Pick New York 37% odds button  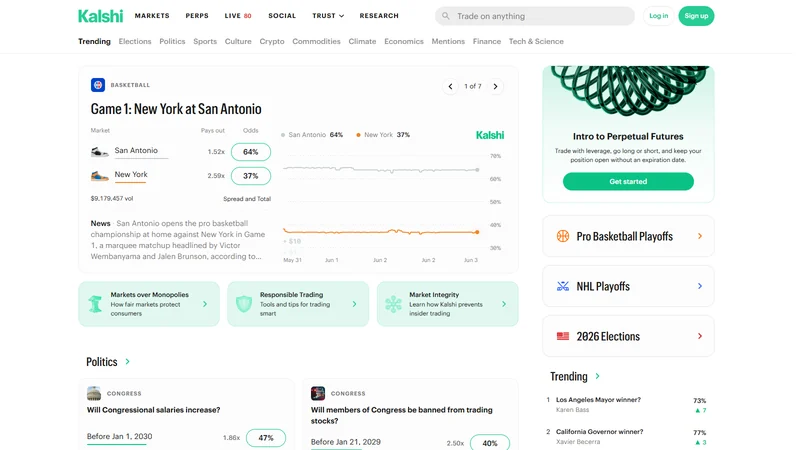point(251,176)
